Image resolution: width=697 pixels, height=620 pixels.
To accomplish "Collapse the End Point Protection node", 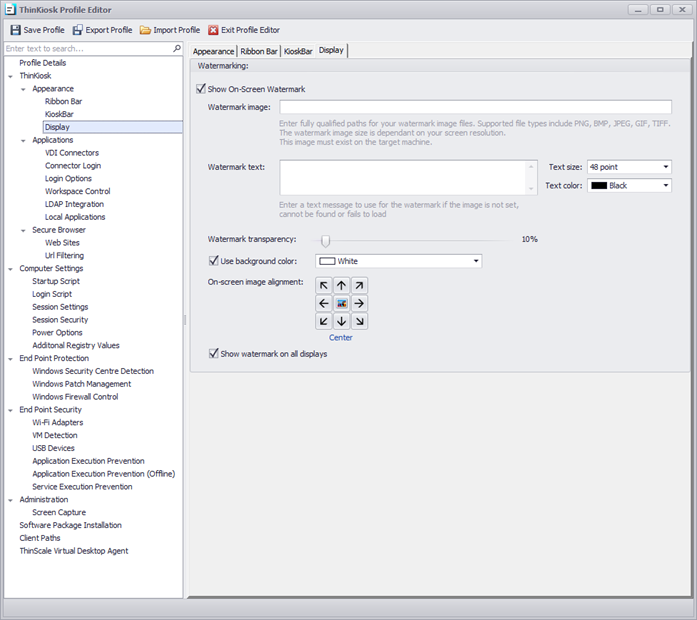I will (x=10, y=359).
